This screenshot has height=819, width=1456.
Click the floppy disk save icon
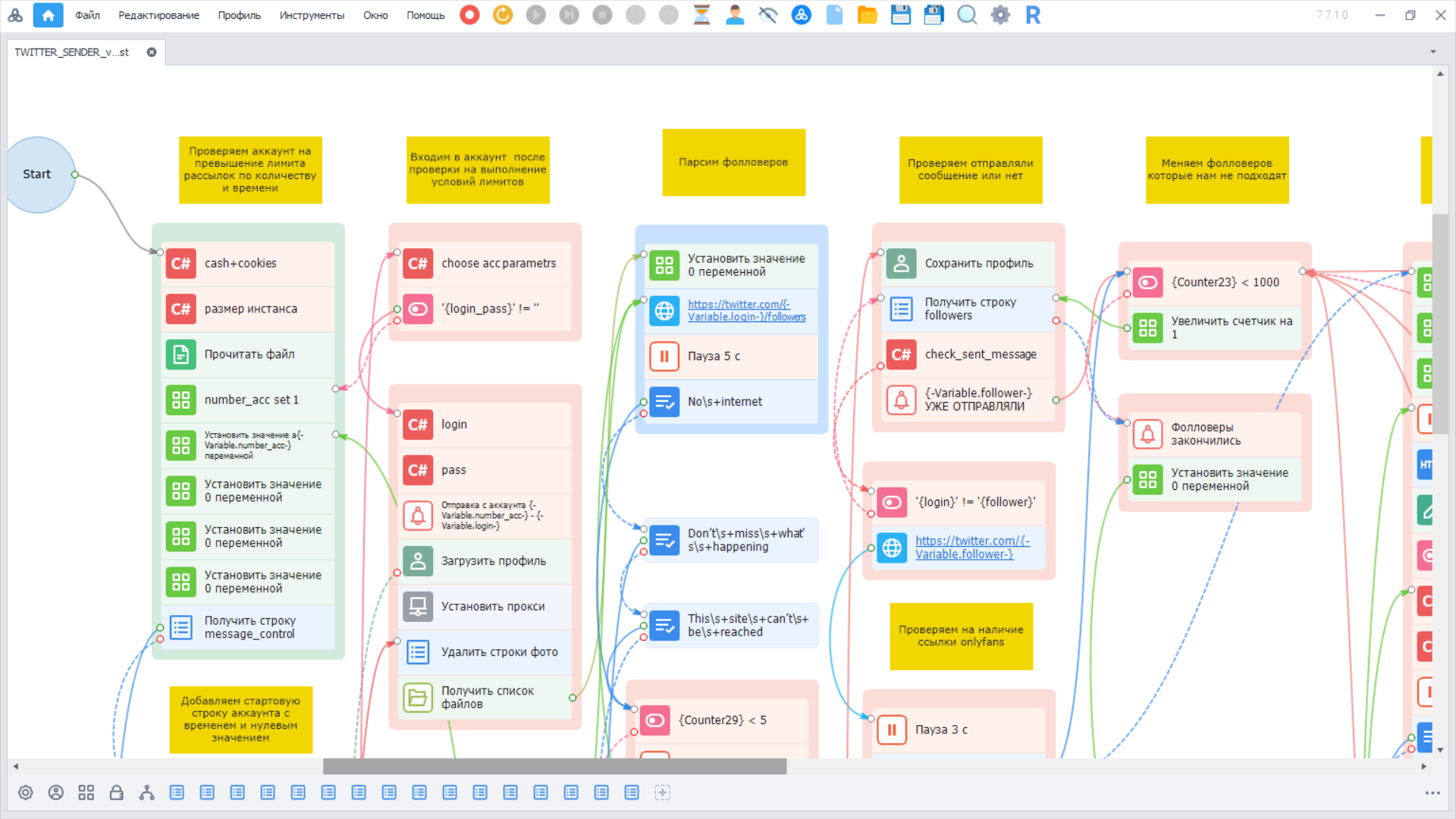[900, 14]
